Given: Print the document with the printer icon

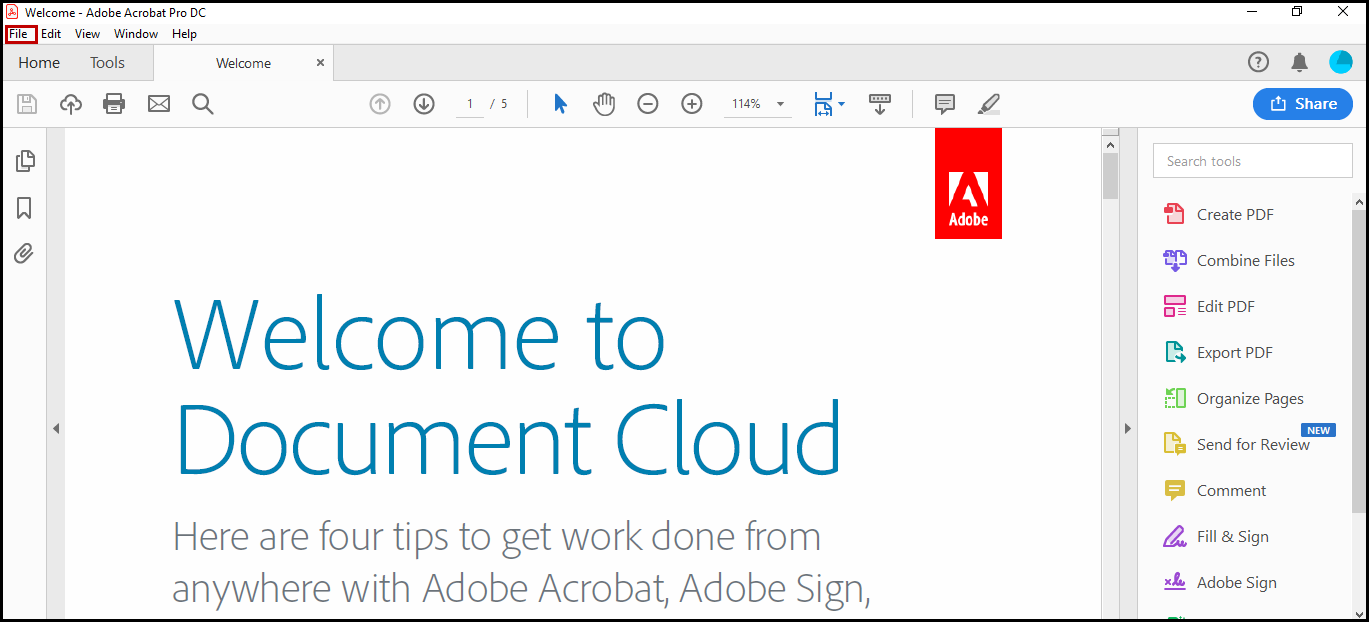Looking at the screenshot, I should click(x=114, y=104).
